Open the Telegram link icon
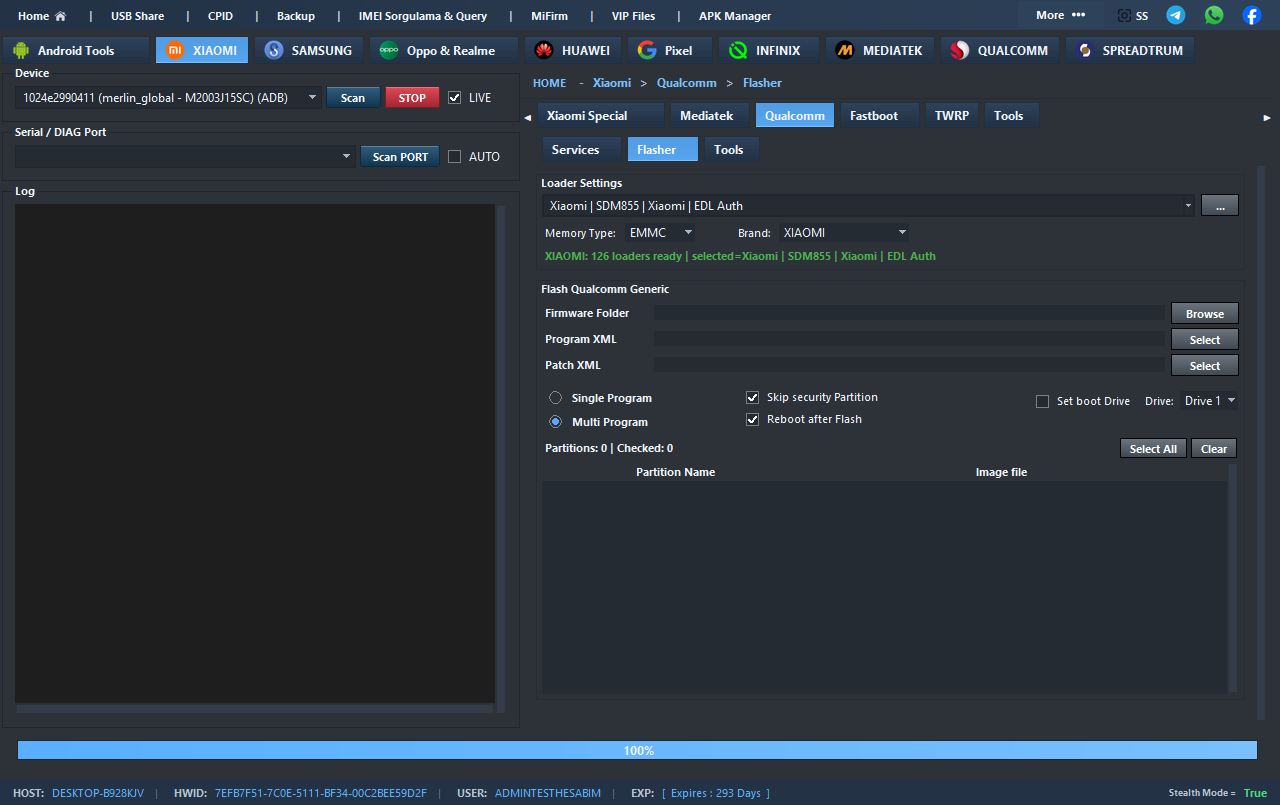1280x805 pixels. tap(1176, 15)
